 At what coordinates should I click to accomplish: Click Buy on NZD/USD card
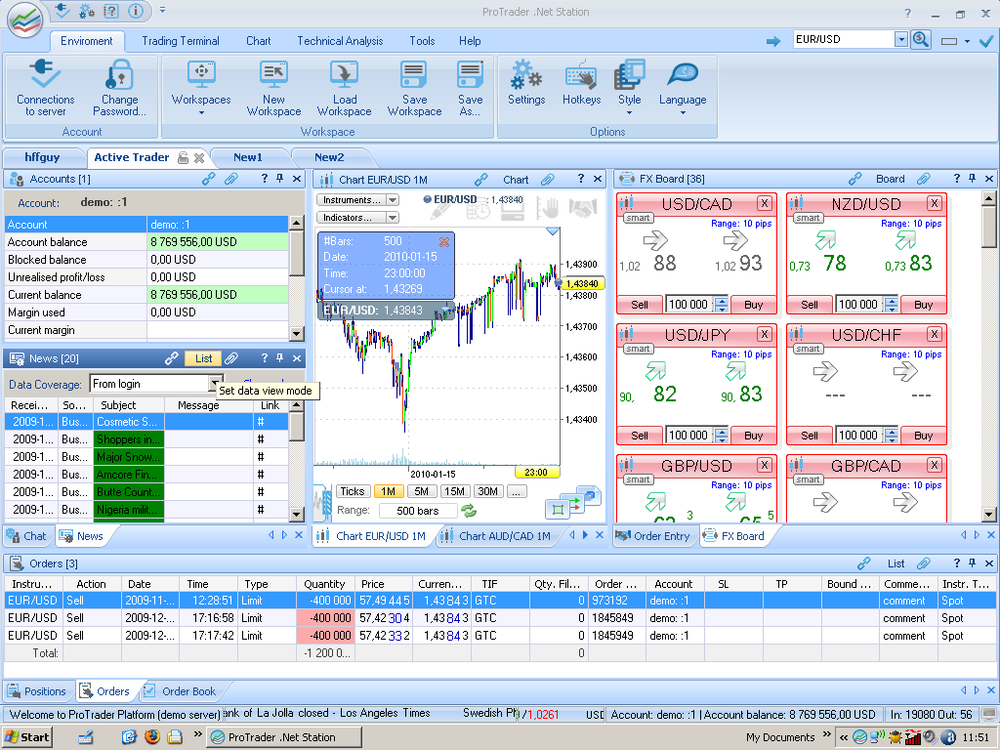coord(923,305)
